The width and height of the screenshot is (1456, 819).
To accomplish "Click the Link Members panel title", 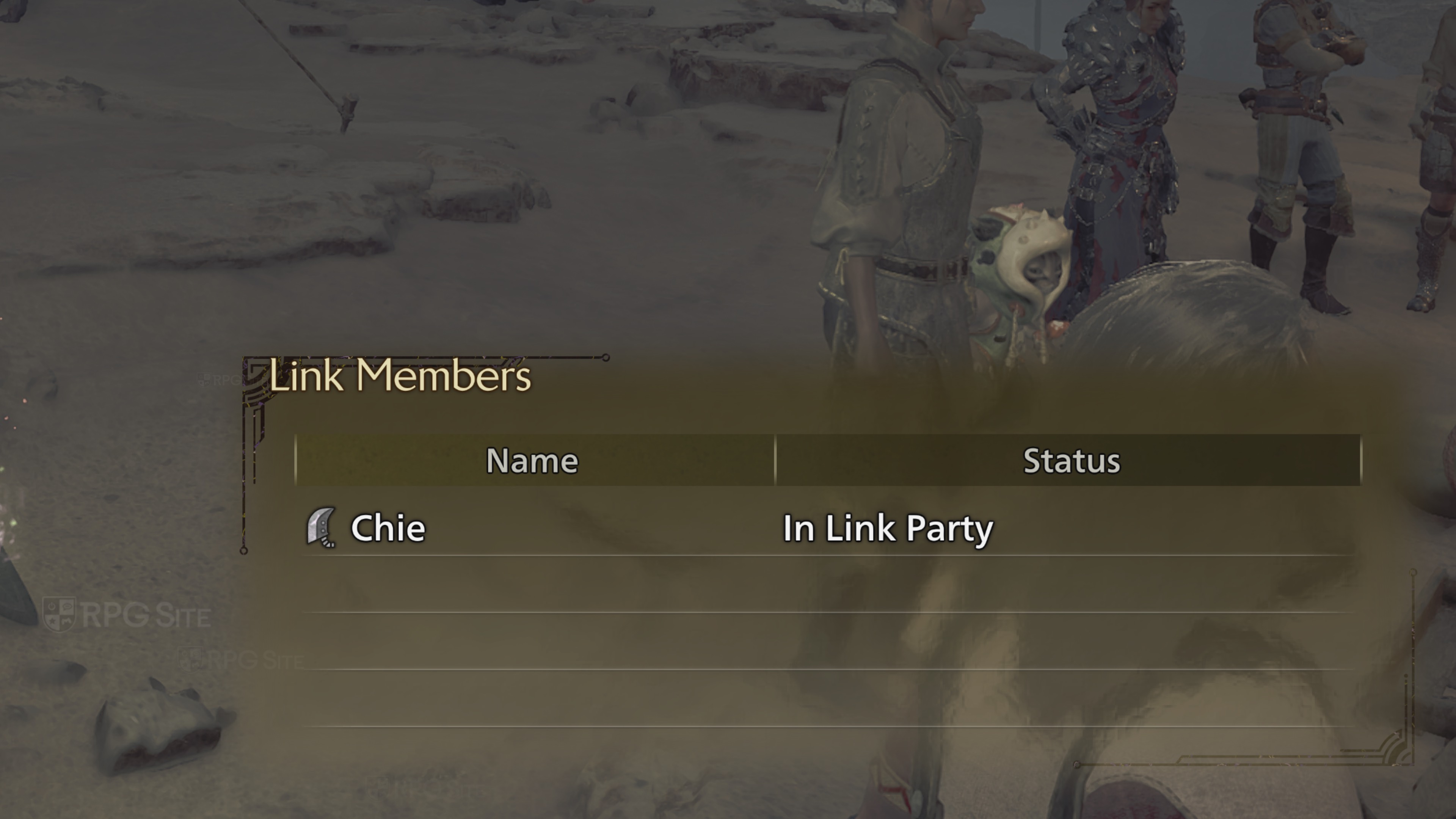I will point(400,375).
